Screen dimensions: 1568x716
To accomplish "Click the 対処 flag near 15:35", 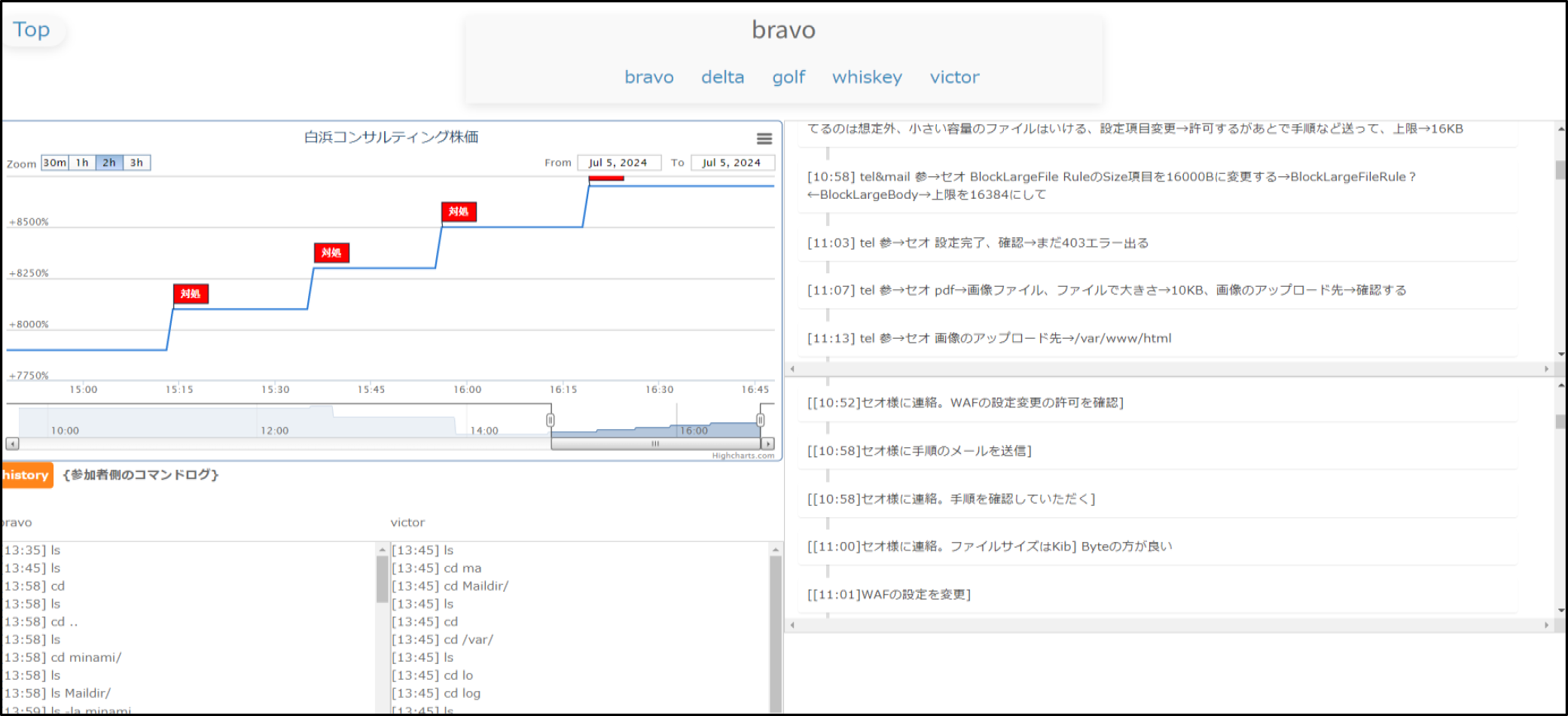I will tap(331, 252).
